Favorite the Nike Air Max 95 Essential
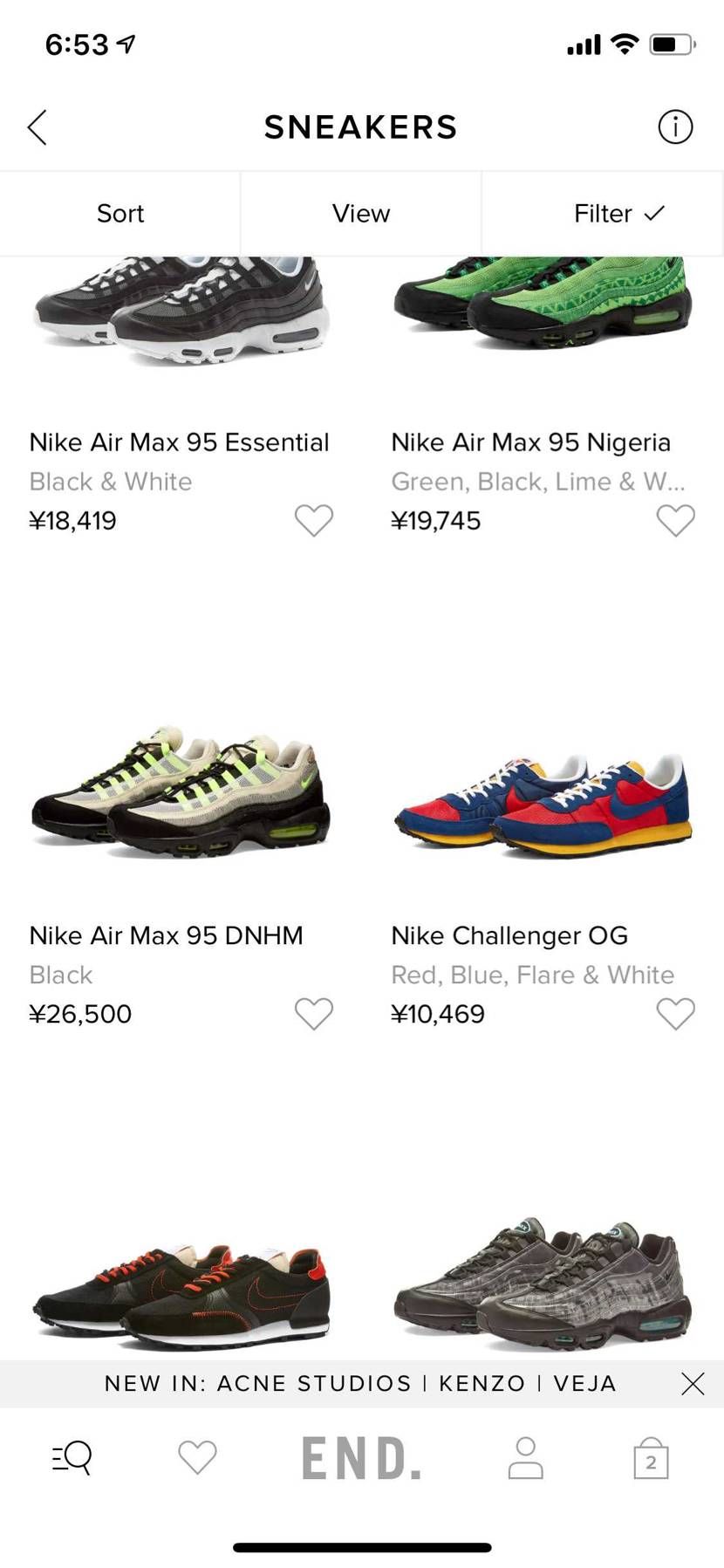This screenshot has height=1568, width=724. [313, 521]
